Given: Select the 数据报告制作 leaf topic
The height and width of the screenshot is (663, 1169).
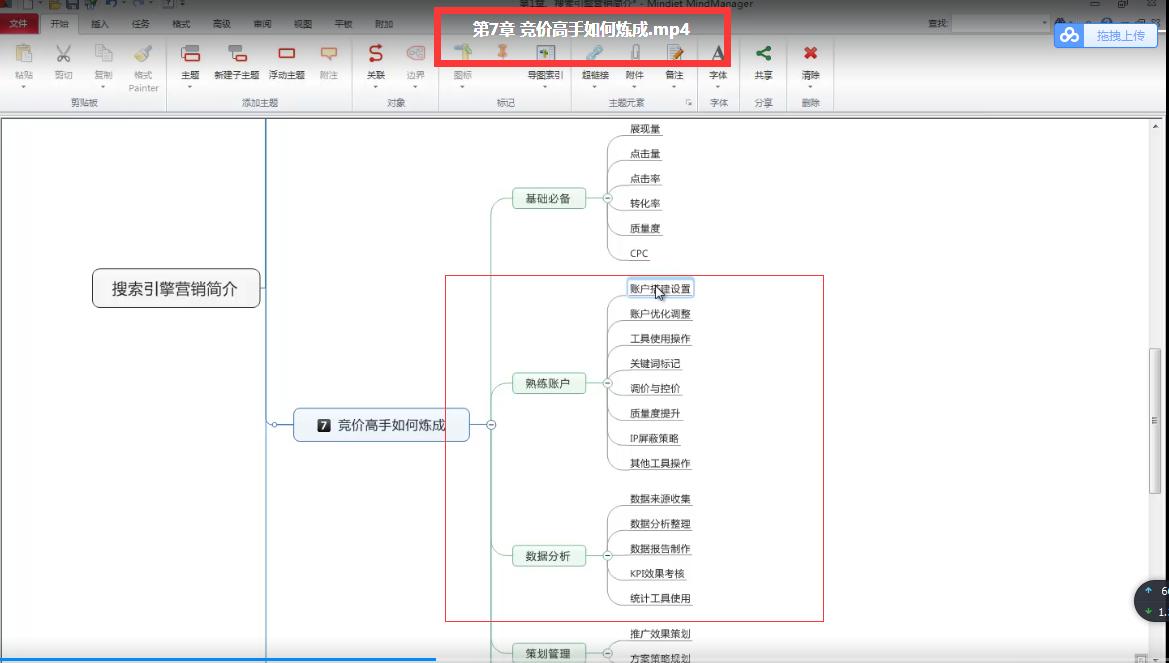Looking at the screenshot, I should 661,549.
